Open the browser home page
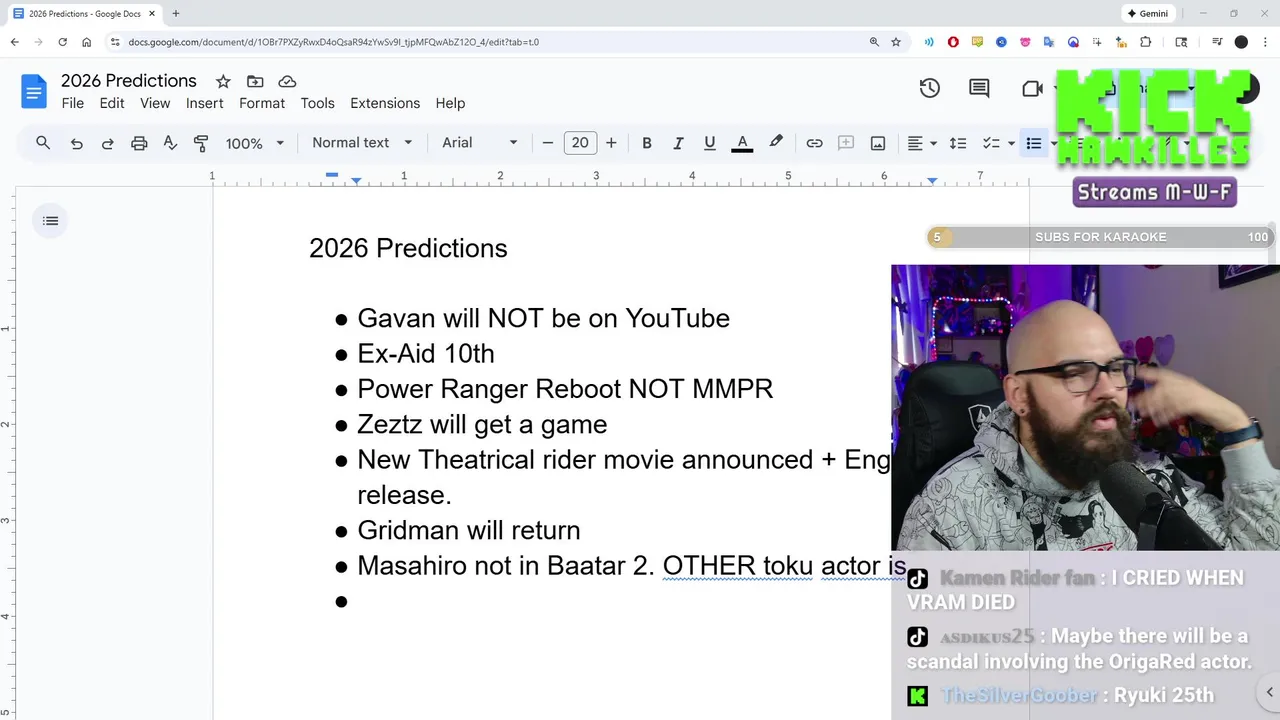 coord(87,42)
